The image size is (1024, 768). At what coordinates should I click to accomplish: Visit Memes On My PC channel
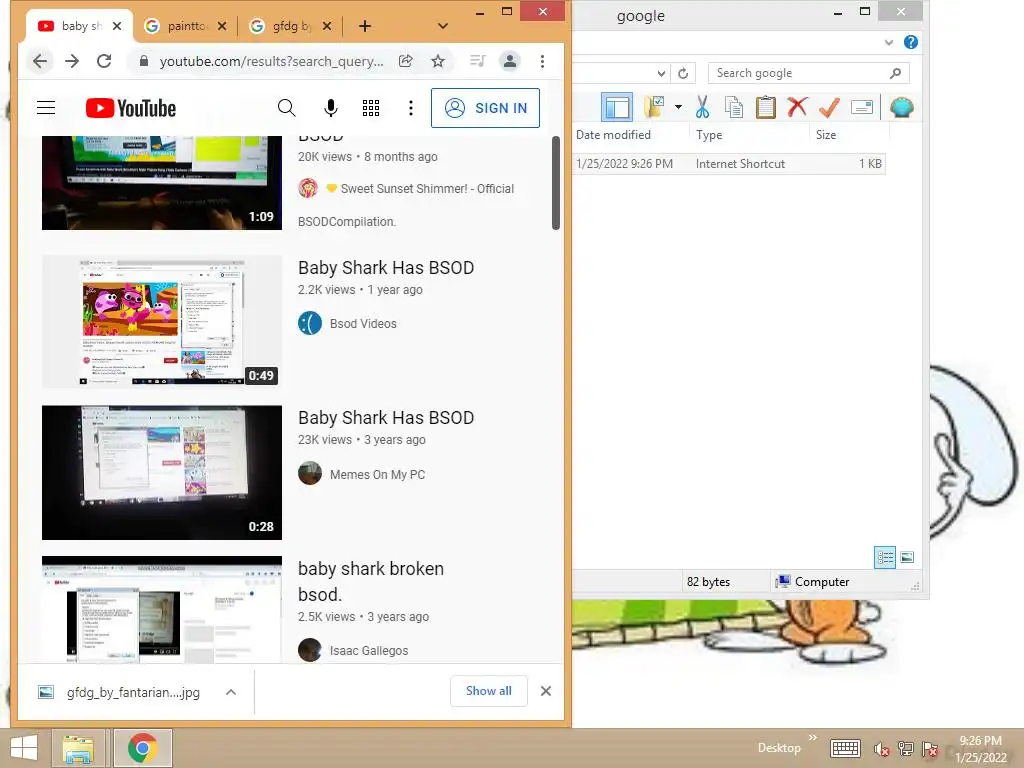[377, 475]
